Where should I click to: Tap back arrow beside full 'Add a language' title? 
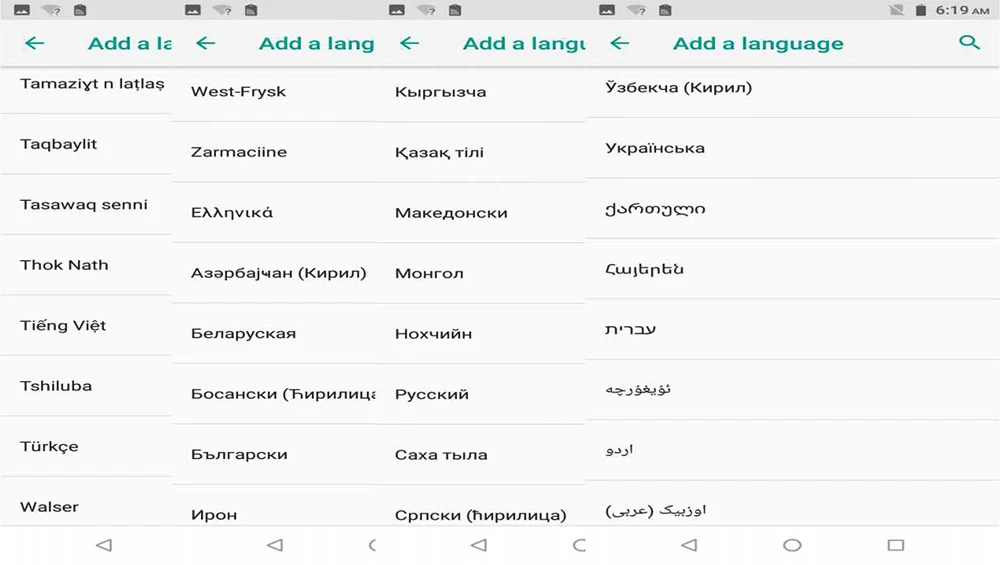click(619, 43)
